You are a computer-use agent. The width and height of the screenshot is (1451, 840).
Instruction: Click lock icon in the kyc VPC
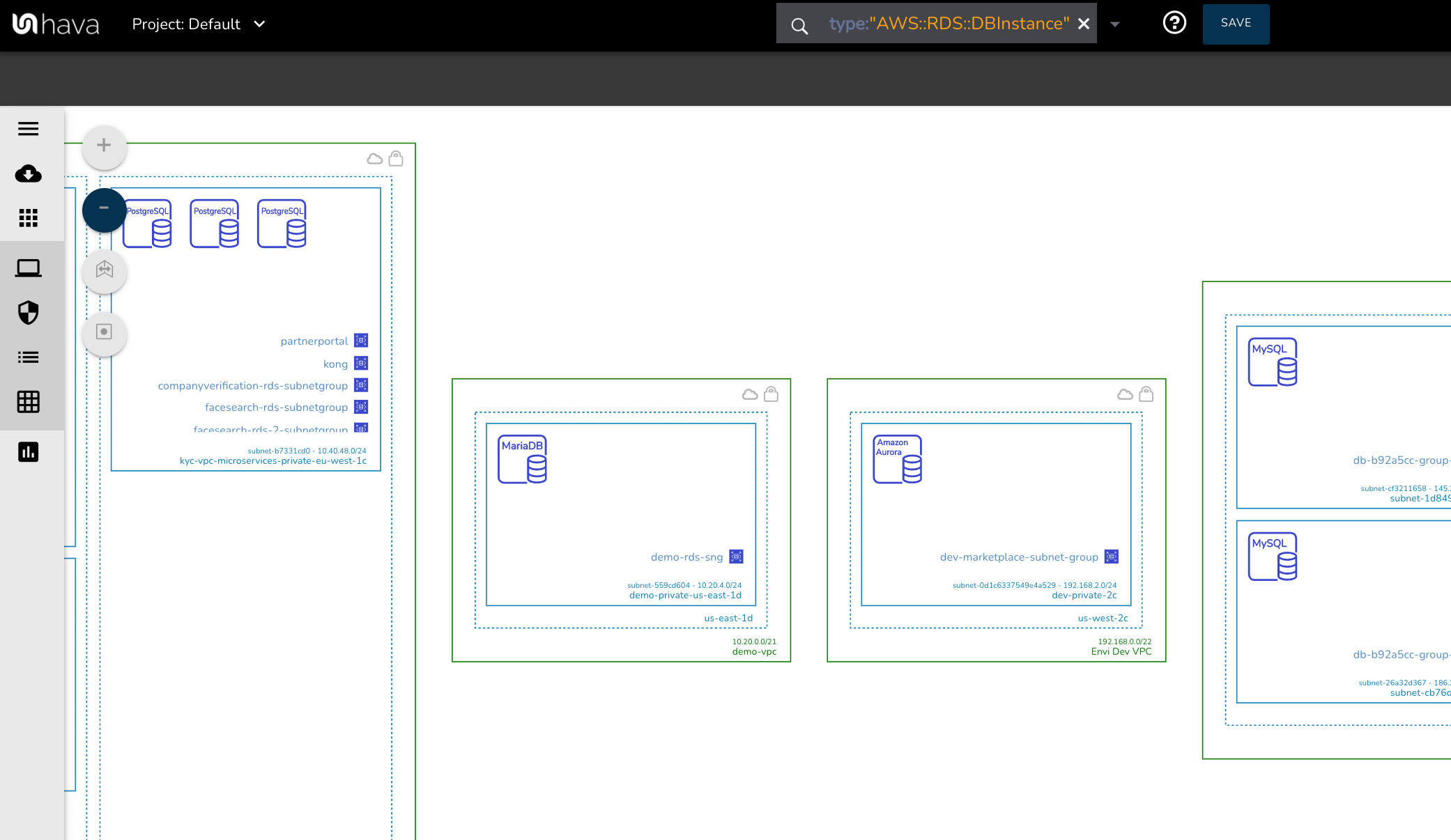[x=396, y=159]
